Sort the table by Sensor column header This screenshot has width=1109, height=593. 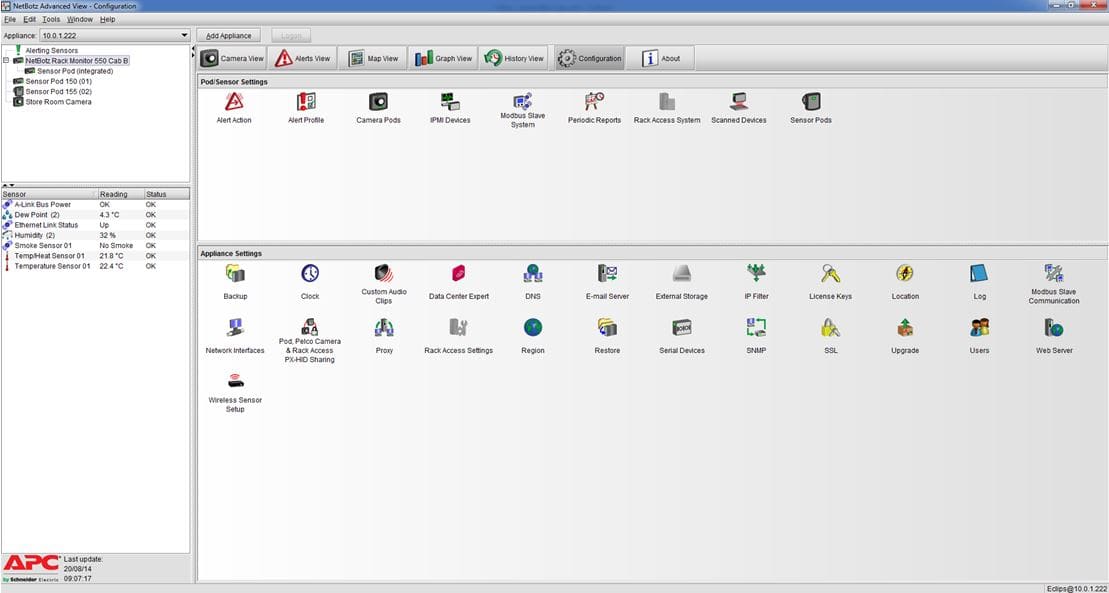tap(49, 194)
